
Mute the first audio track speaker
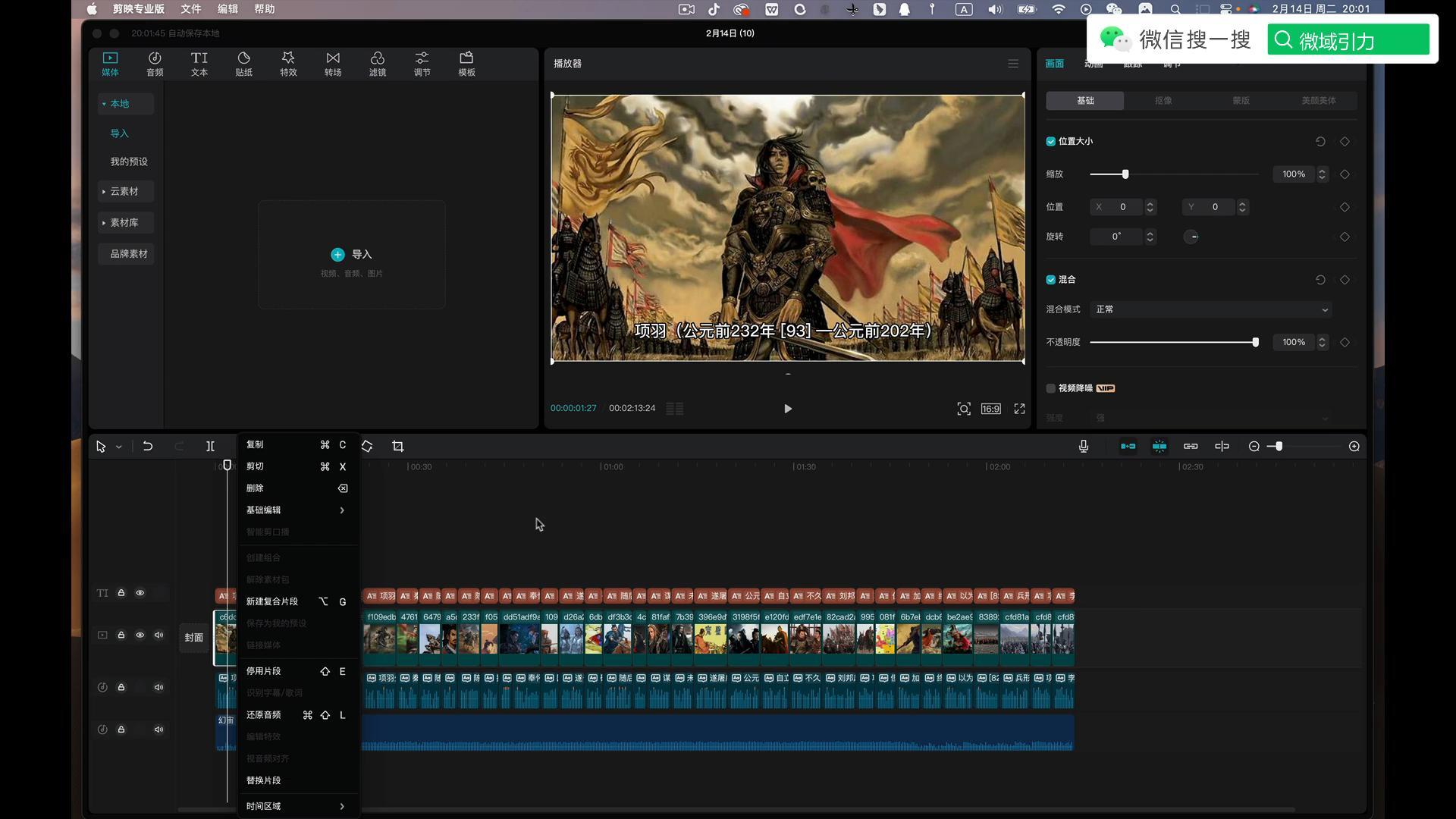pyautogui.click(x=159, y=688)
